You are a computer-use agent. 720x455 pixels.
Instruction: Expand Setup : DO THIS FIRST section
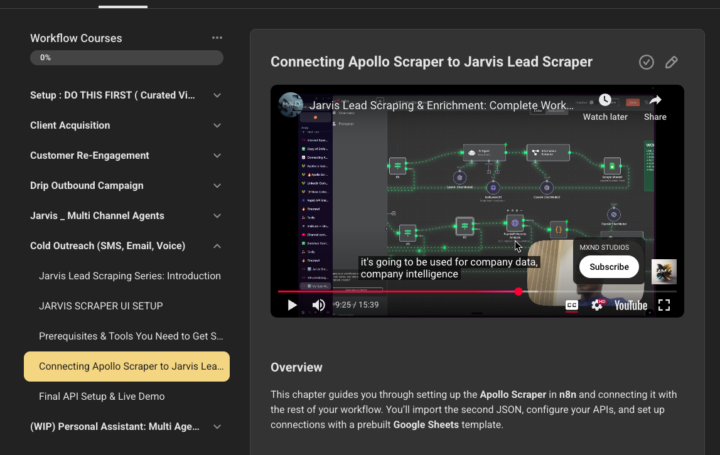pos(217,95)
